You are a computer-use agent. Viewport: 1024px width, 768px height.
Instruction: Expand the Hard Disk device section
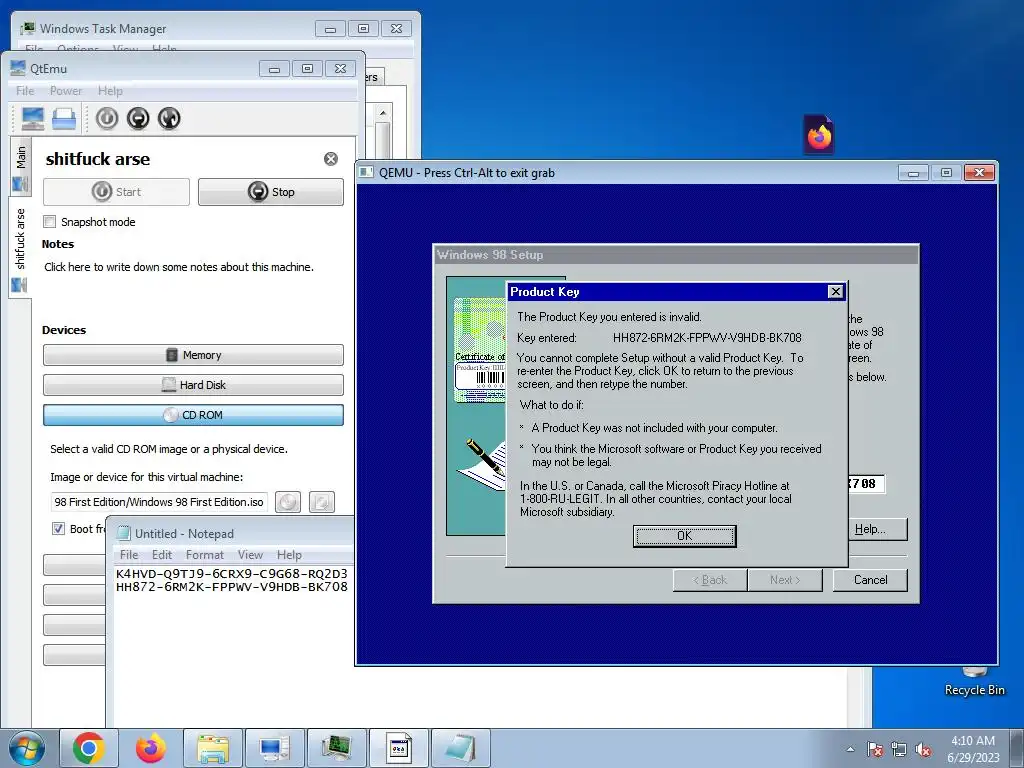point(193,385)
